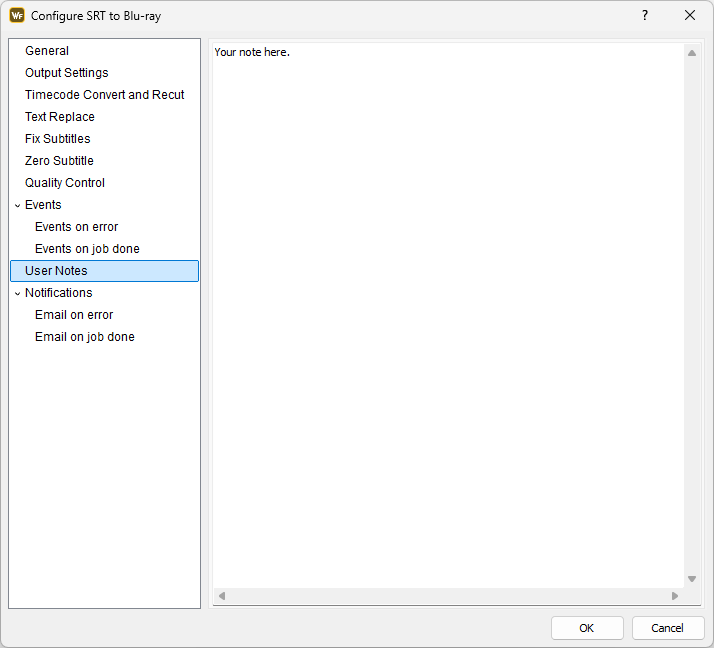Image resolution: width=714 pixels, height=648 pixels.
Task: Click the scroll down arrow in notes
Action: 691,579
